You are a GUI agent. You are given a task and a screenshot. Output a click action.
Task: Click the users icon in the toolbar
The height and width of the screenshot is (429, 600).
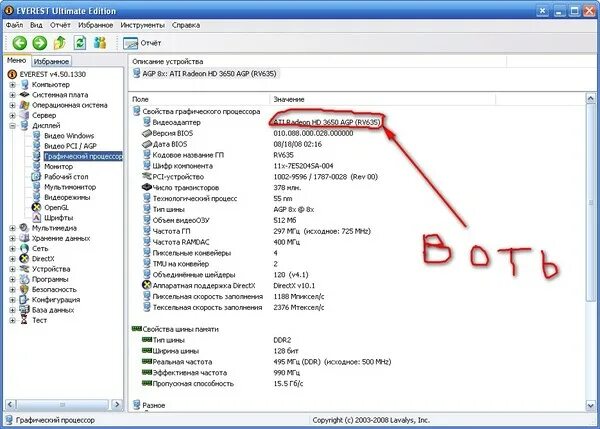pos(100,43)
